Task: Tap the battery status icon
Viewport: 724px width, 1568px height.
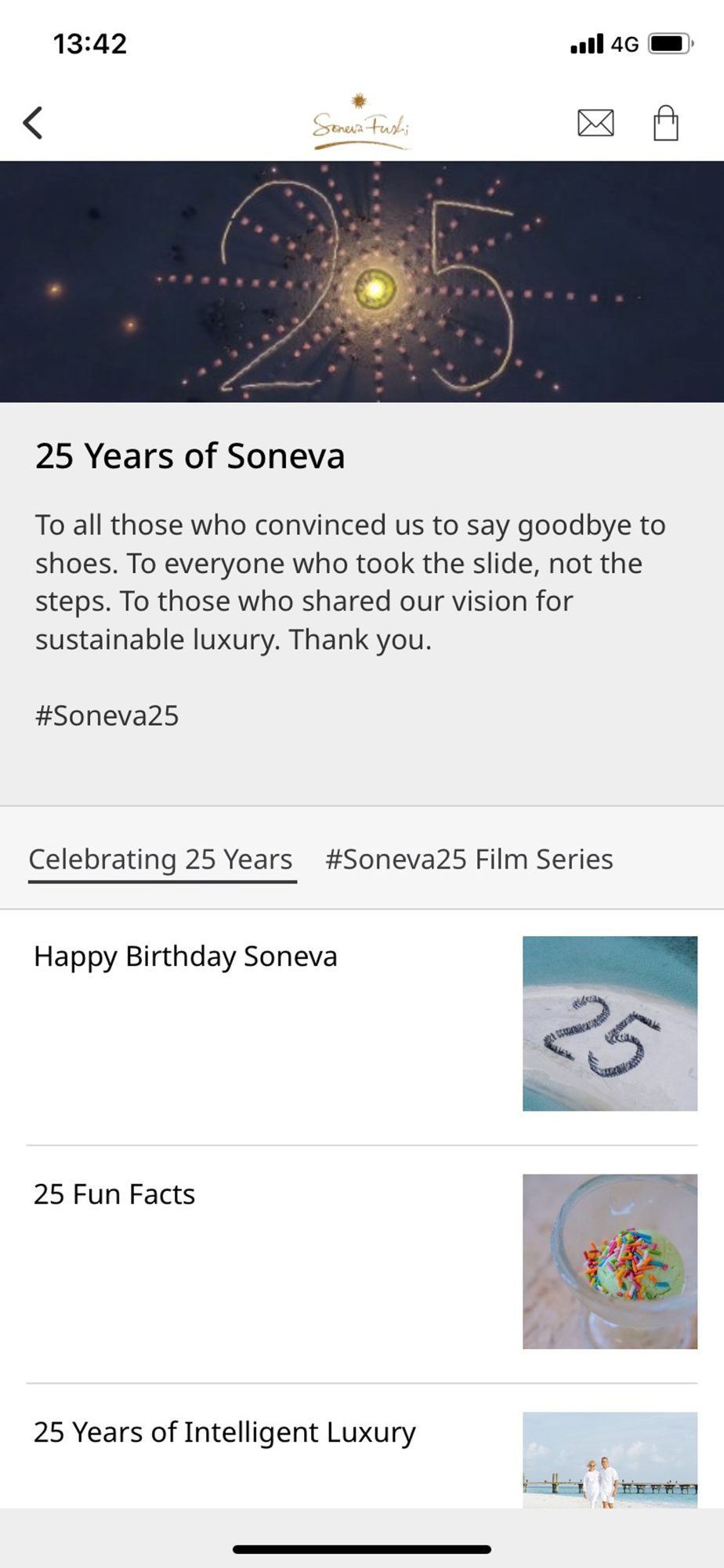Action: tap(670, 44)
